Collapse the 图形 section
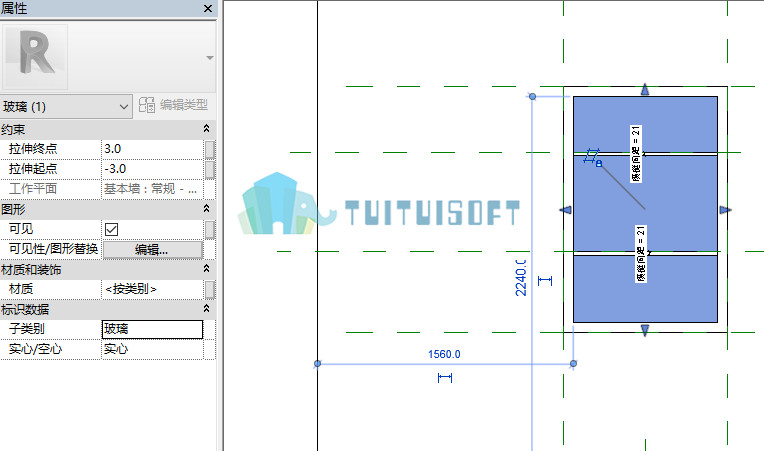Screen dimensions: 764x451 click(206, 209)
